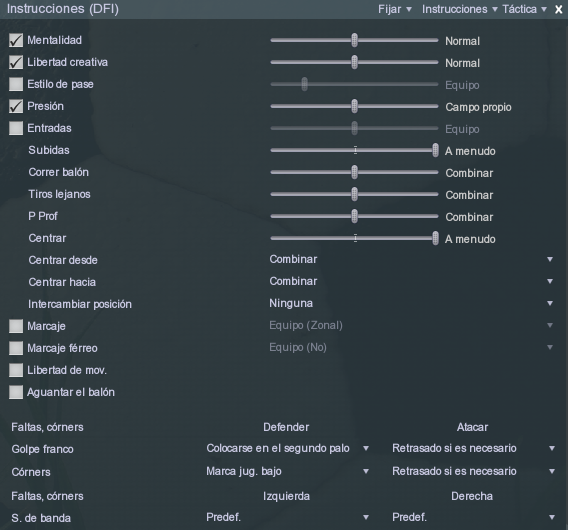Enable the Entradas checkbox
Image resolution: width=568 pixels, height=530 pixels.
pyautogui.click(x=16, y=128)
